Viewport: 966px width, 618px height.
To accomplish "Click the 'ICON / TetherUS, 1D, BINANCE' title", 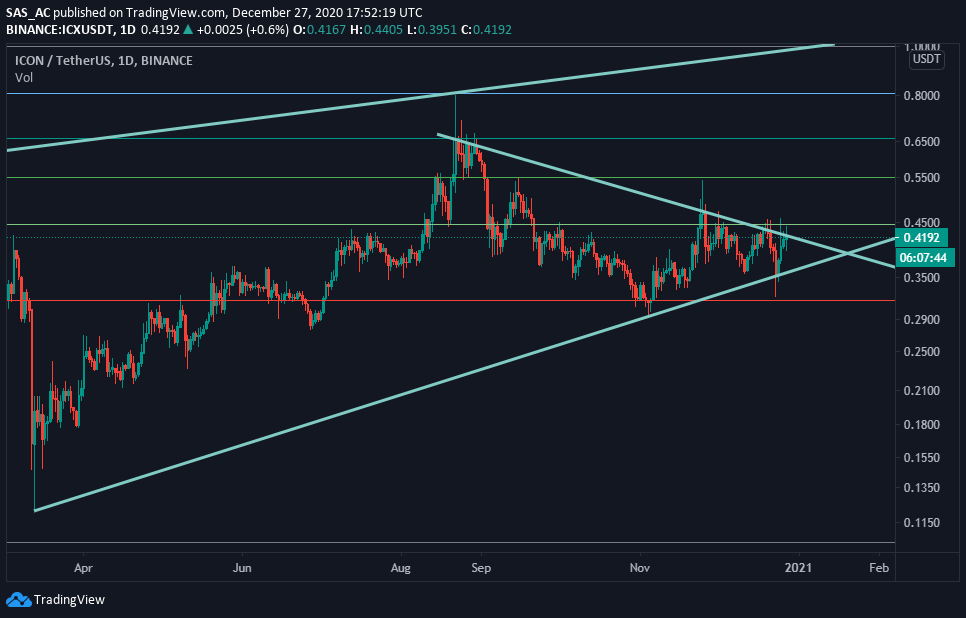I will 104,60.
